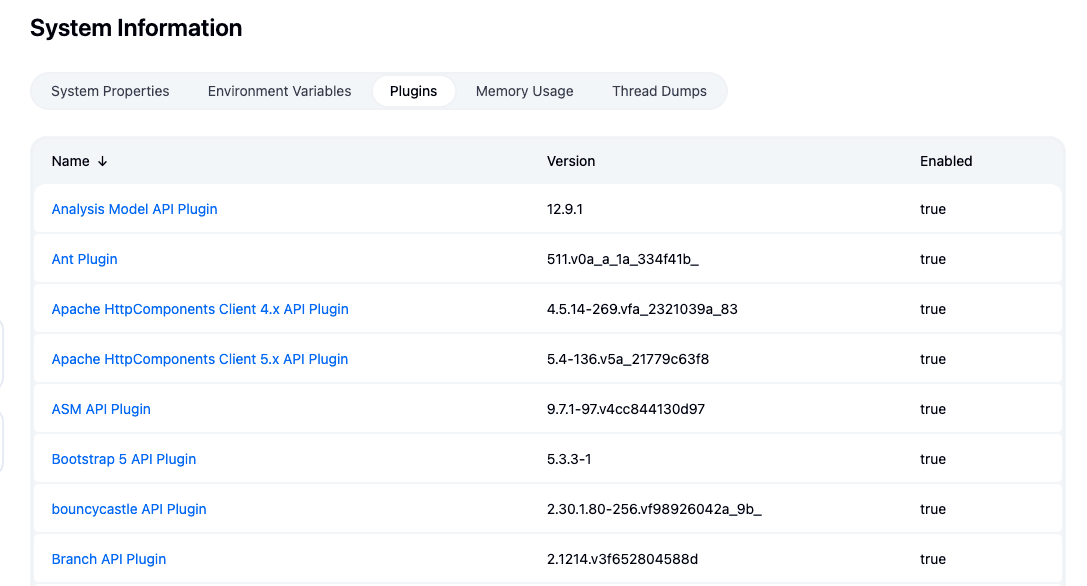Open the Branch API Plugin link
Viewport: 1087px width, 586px height.
109,559
